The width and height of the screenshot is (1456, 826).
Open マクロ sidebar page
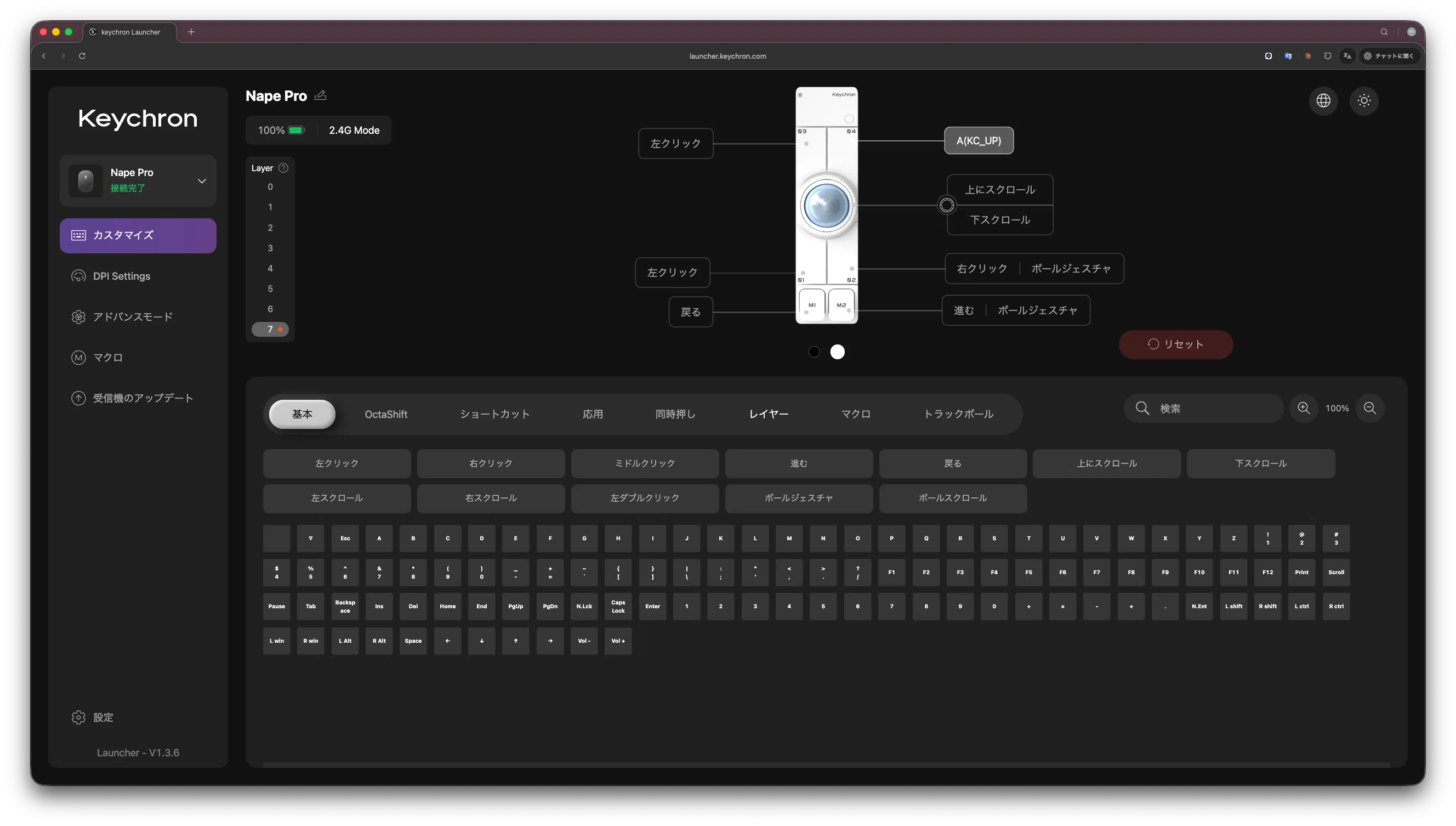point(97,358)
